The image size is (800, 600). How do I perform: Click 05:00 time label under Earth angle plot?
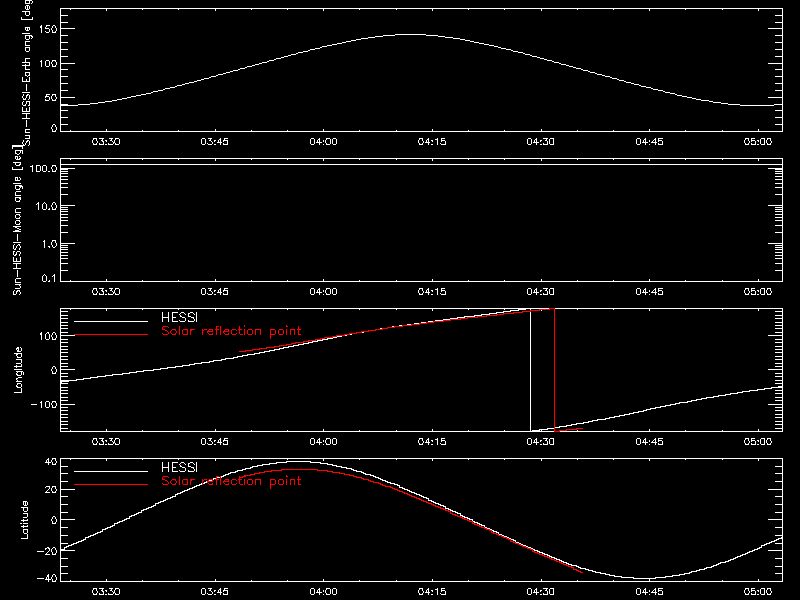click(x=758, y=141)
